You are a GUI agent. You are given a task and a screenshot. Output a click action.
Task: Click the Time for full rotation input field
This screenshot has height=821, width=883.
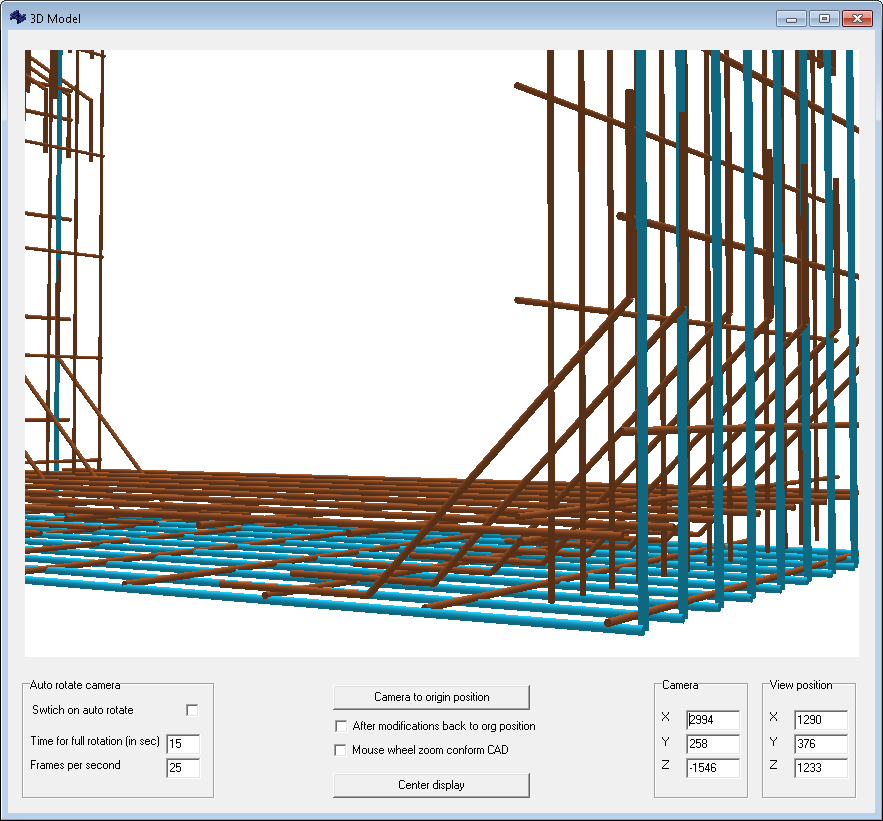point(184,744)
